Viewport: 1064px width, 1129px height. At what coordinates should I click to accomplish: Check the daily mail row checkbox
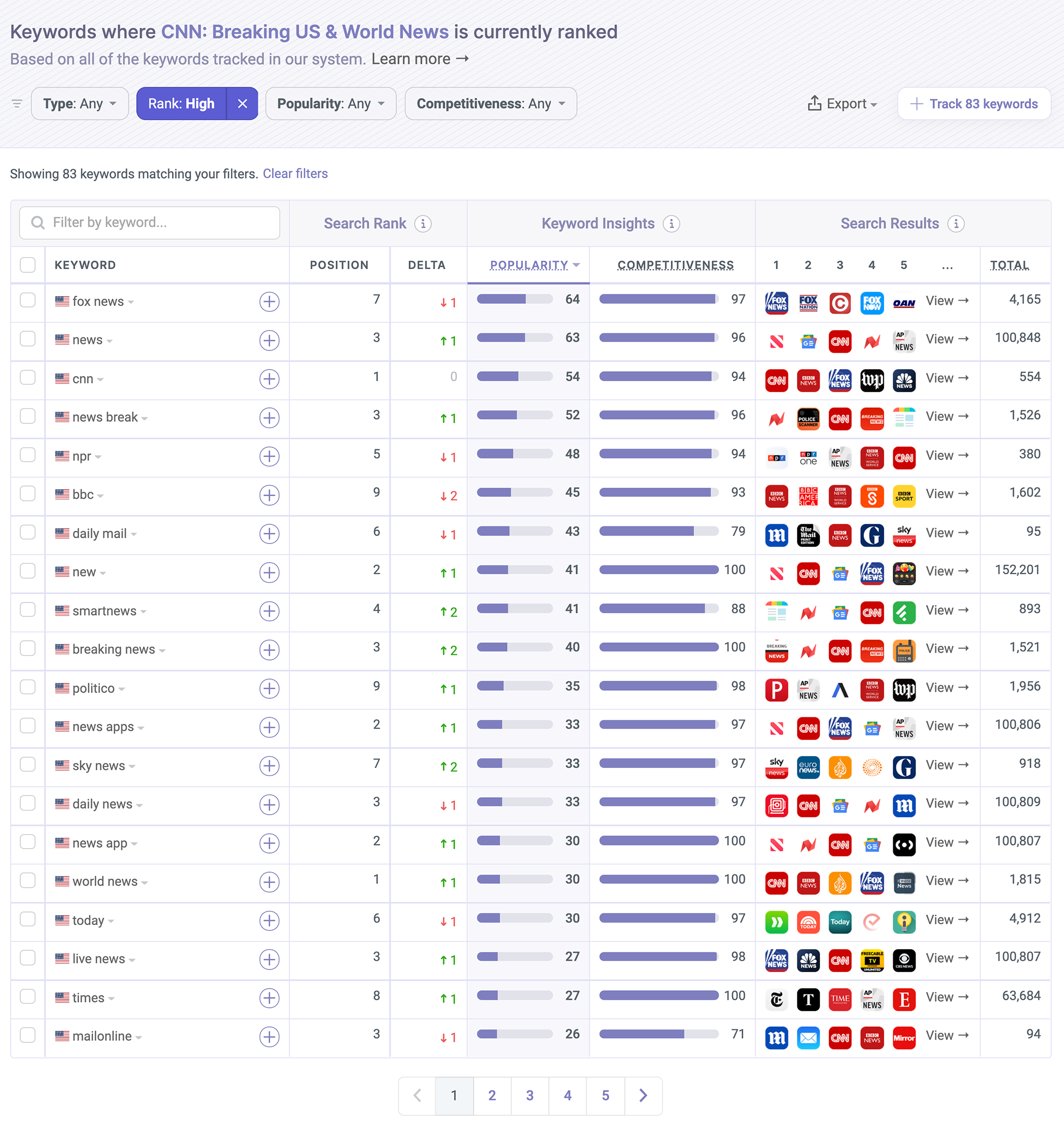click(x=27, y=532)
